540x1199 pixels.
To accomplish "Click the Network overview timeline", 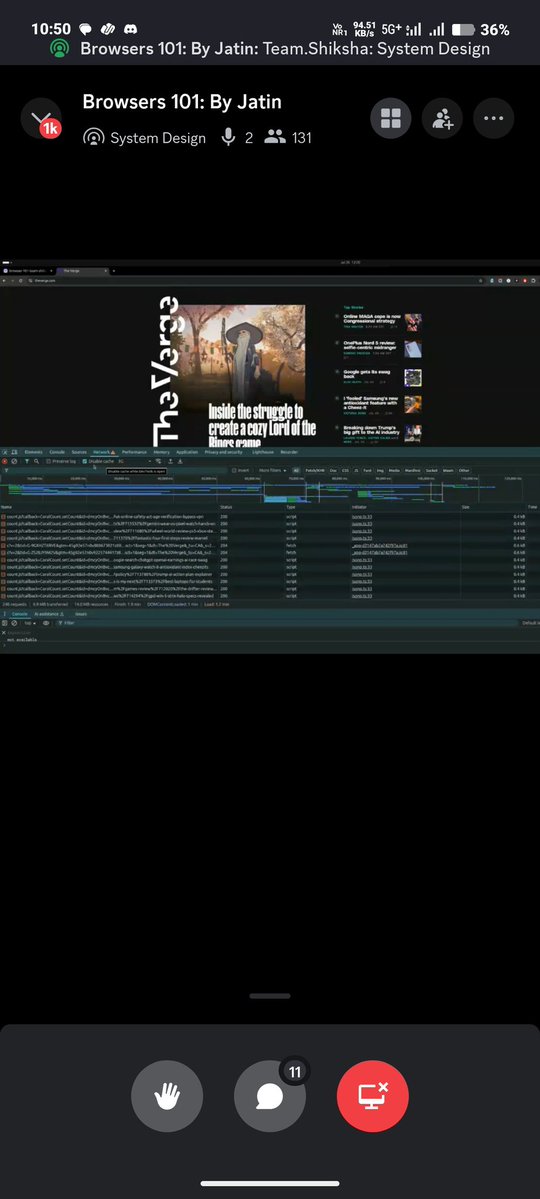I will pyautogui.click(x=270, y=489).
